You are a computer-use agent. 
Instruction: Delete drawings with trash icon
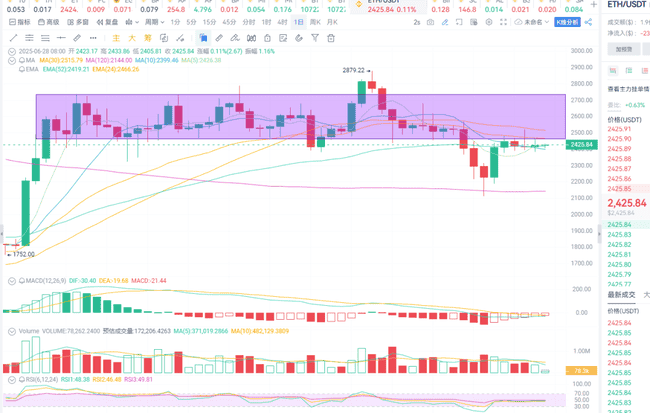tap(331, 38)
